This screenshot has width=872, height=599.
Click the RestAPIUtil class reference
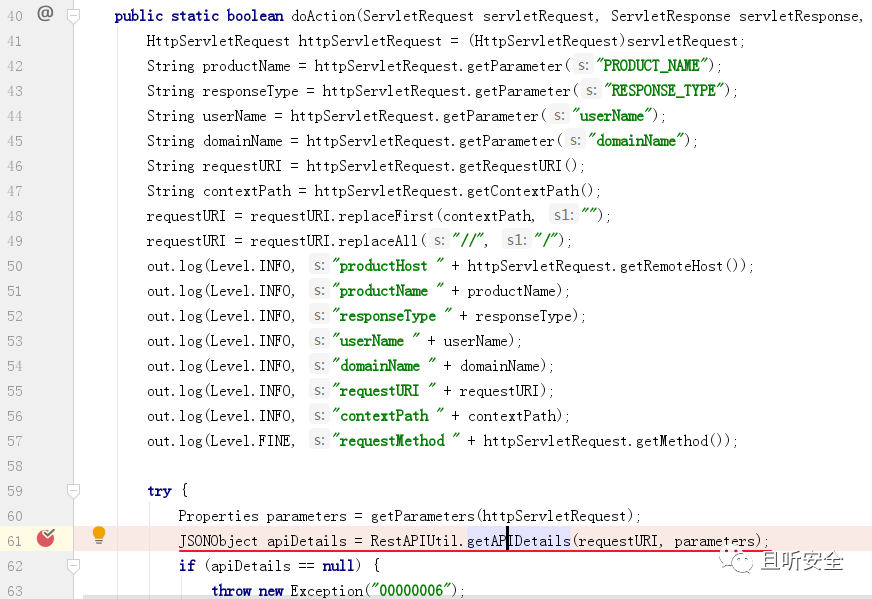(416, 541)
